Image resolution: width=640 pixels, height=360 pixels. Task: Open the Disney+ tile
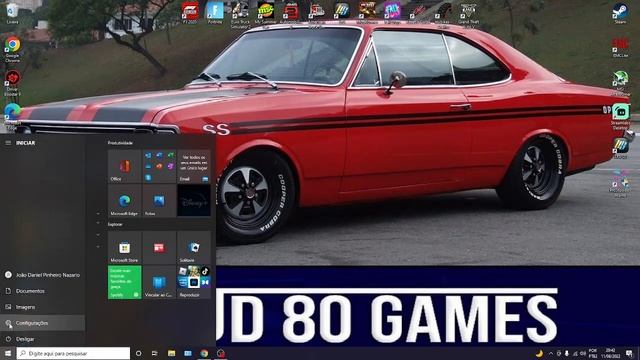(194, 200)
